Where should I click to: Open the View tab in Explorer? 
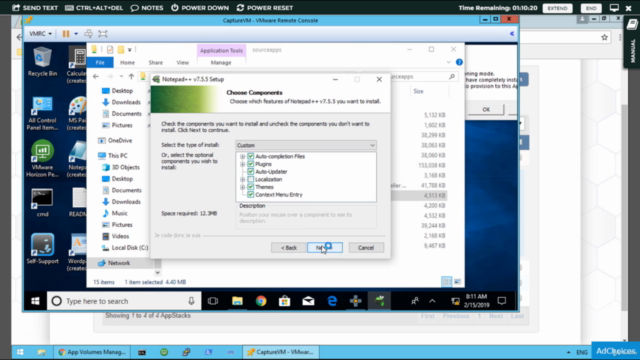[x=182, y=62]
